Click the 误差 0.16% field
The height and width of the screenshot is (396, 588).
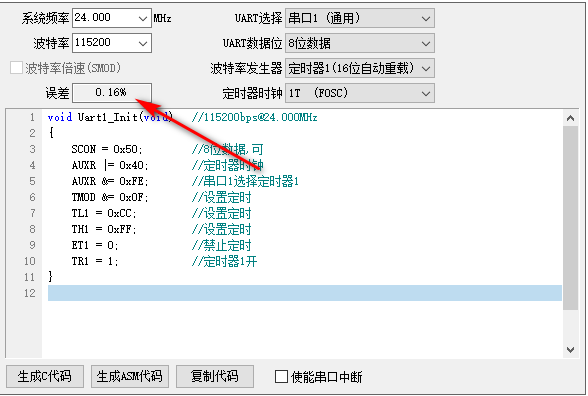[112, 92]
